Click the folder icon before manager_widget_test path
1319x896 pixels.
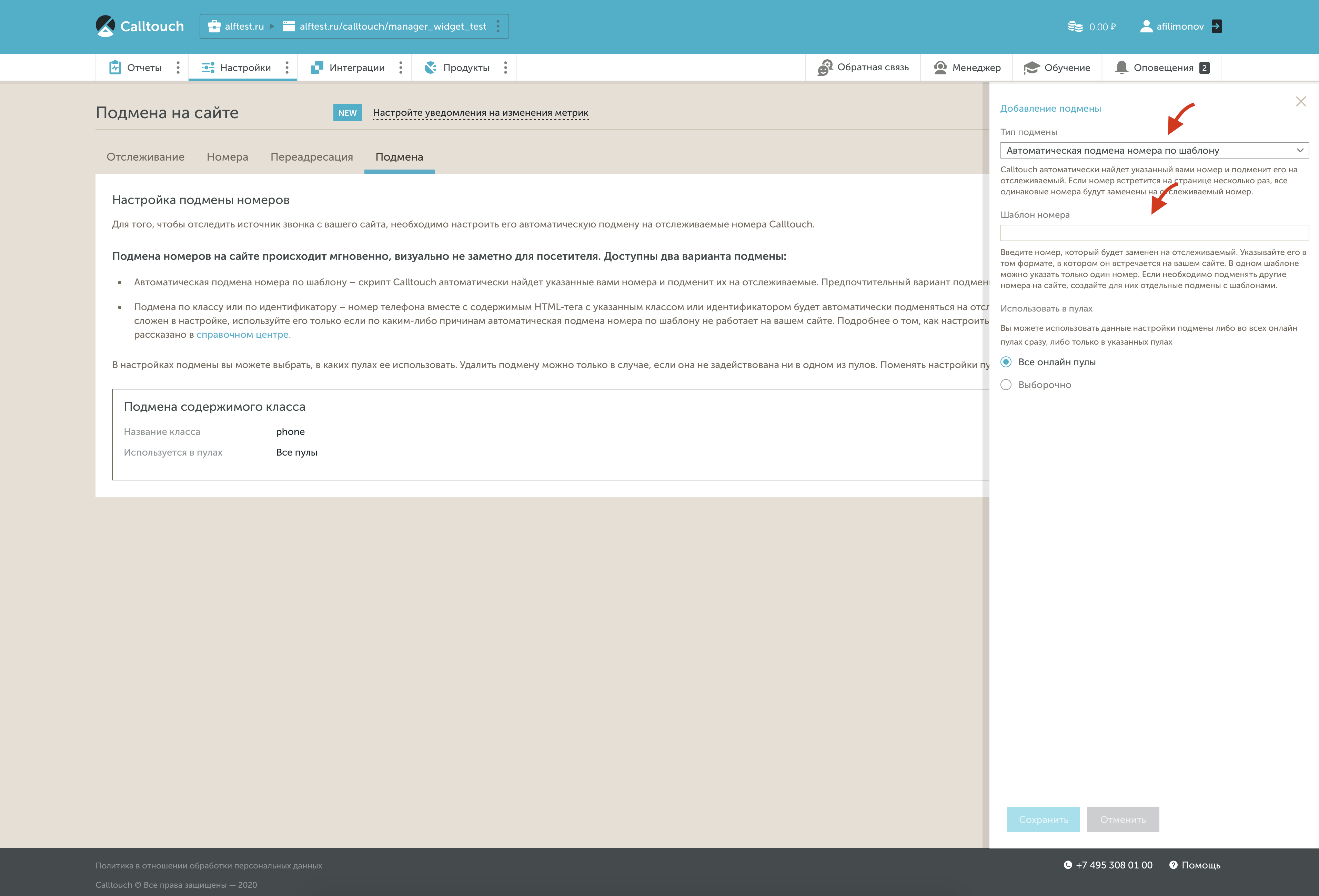coord(289,26)
